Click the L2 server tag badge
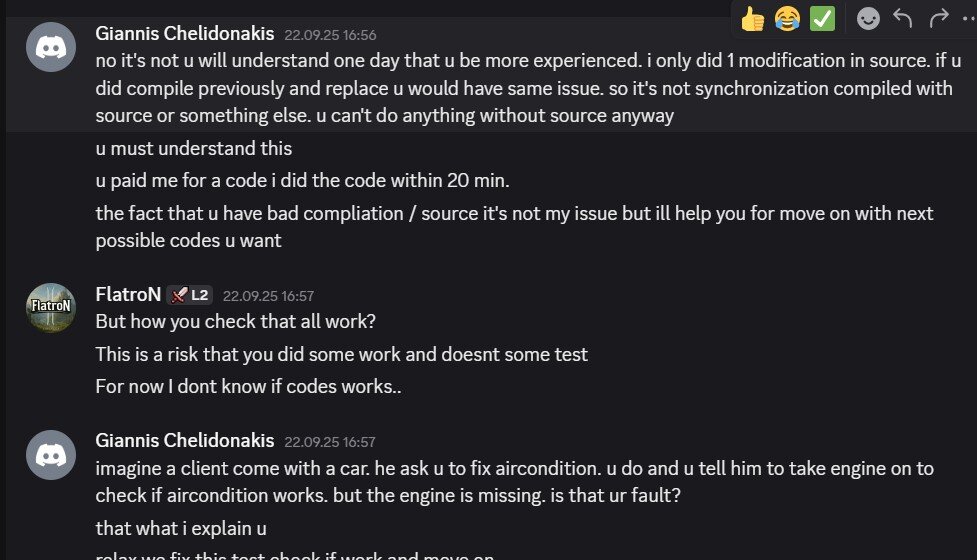977x560 pixels. (x=190, y=295)
